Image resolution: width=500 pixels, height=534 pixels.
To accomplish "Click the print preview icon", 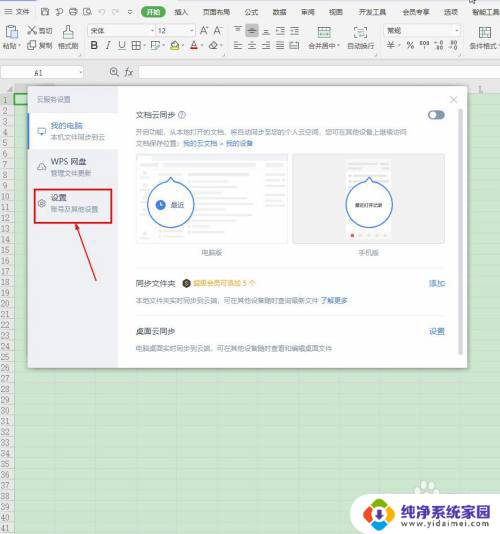I will 87,12.
